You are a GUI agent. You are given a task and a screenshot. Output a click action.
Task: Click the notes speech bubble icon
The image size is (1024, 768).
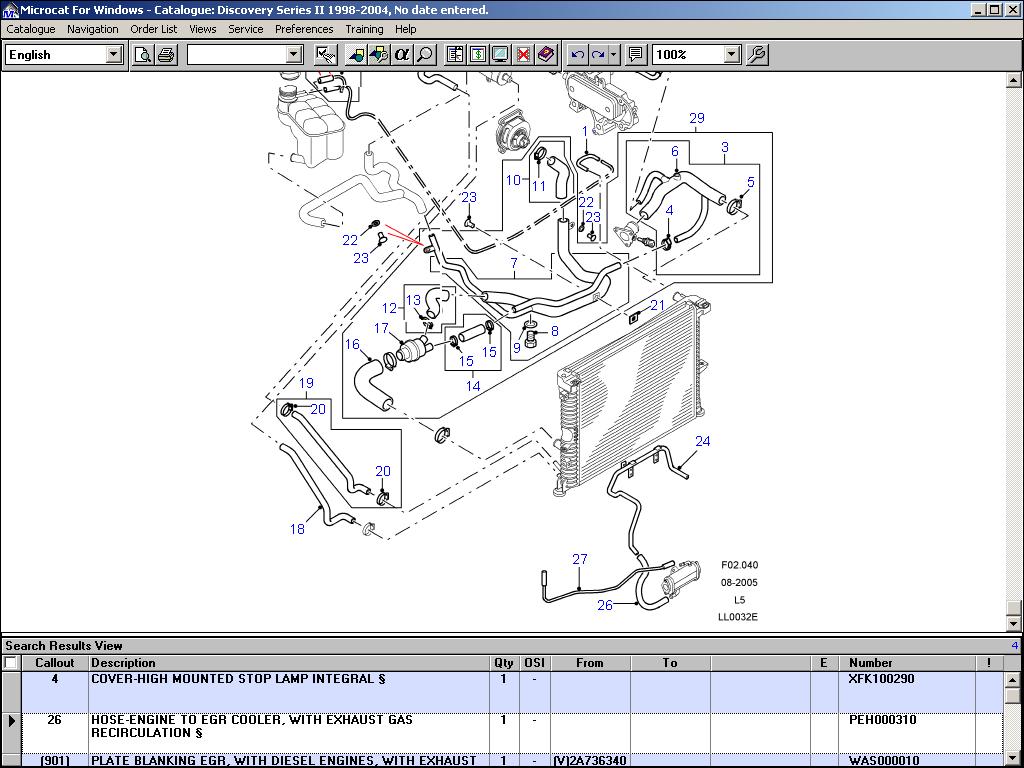[635, 54]
